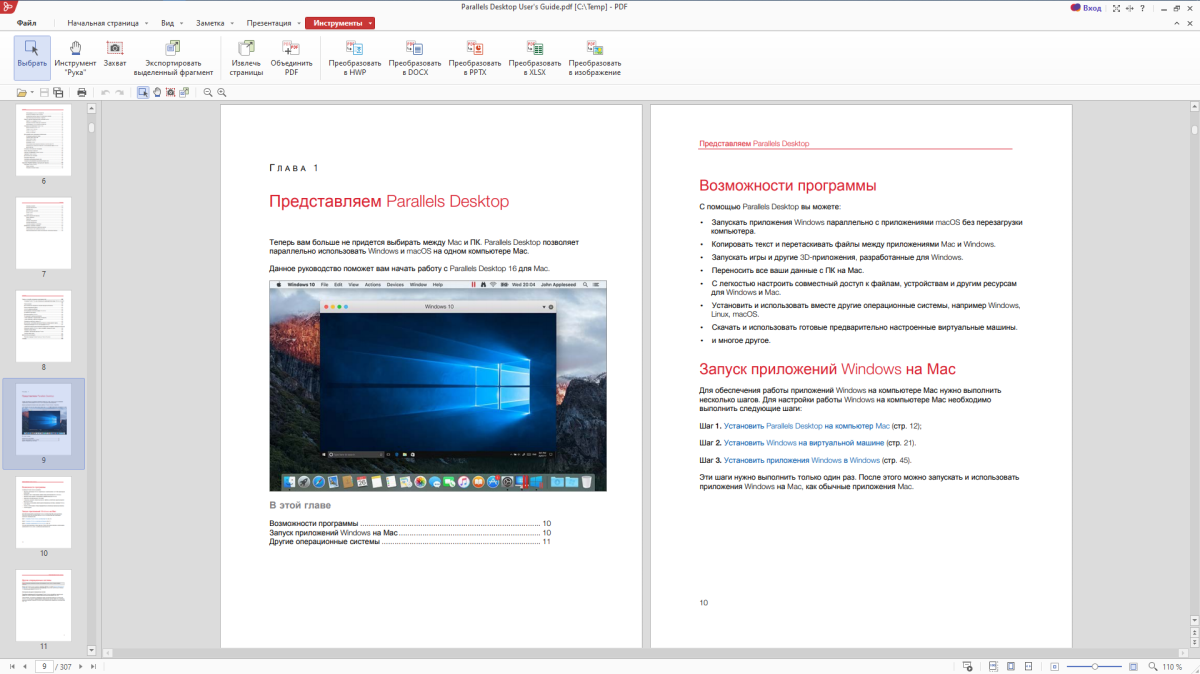Print the document using the printer icon
This screenshot has height=674, width=1200.
82,92
